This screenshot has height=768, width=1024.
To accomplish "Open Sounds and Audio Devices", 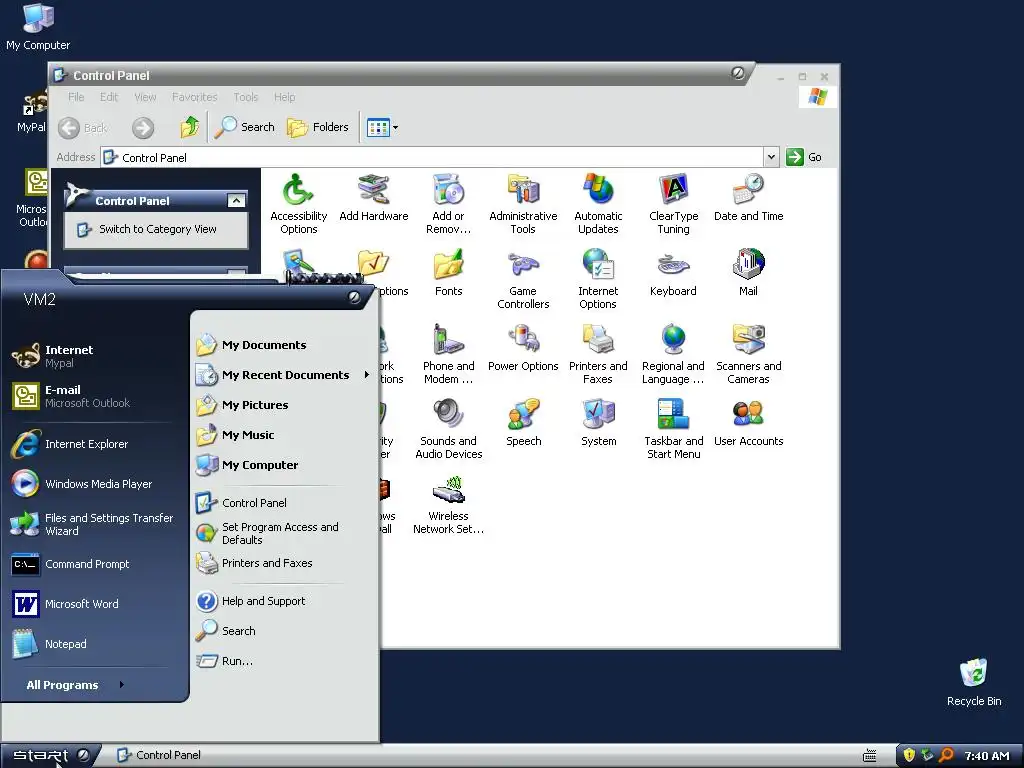I will coord(449,429).
